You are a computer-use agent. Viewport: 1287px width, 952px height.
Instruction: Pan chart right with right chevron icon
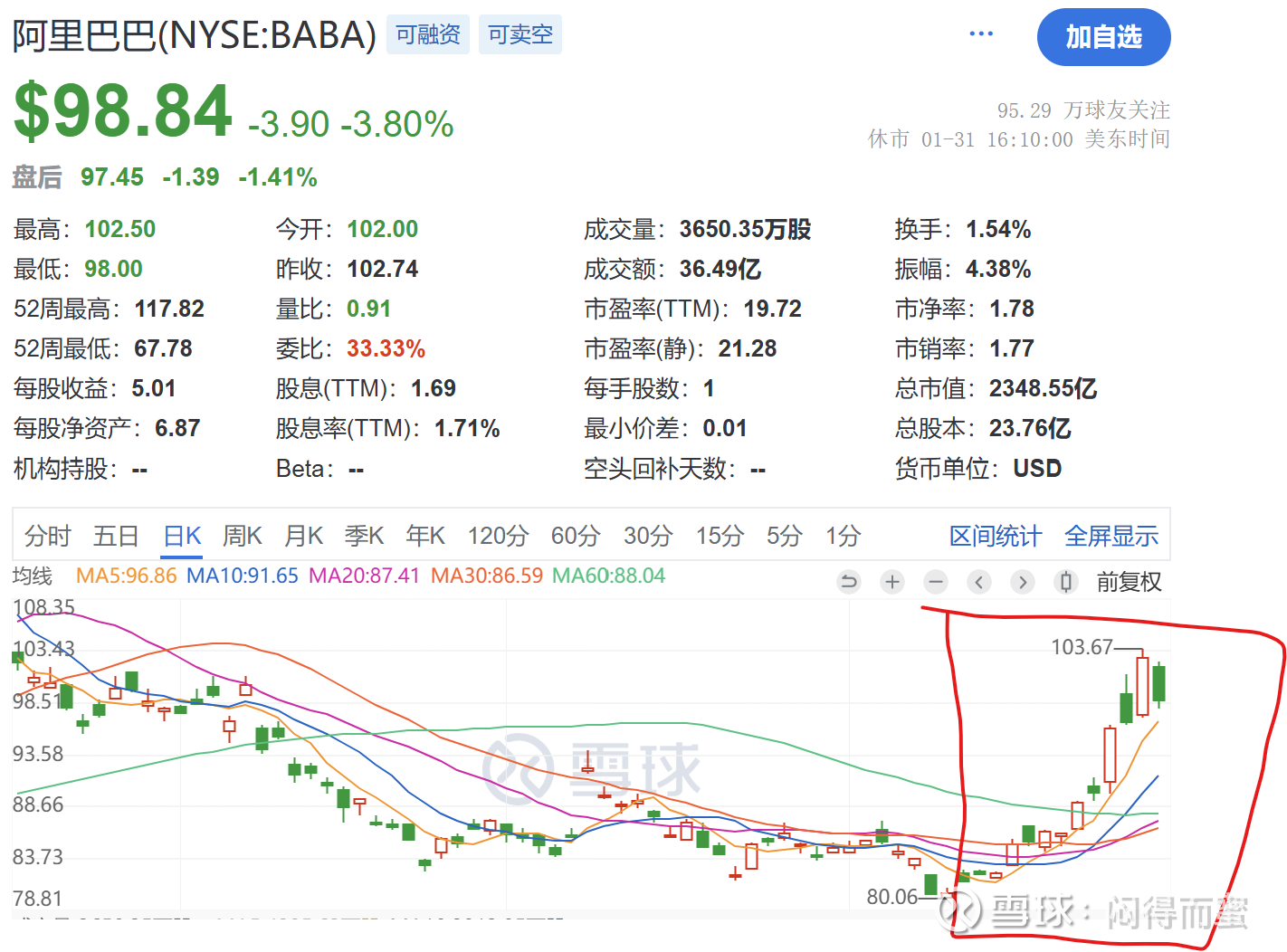tap(1023, 582)
